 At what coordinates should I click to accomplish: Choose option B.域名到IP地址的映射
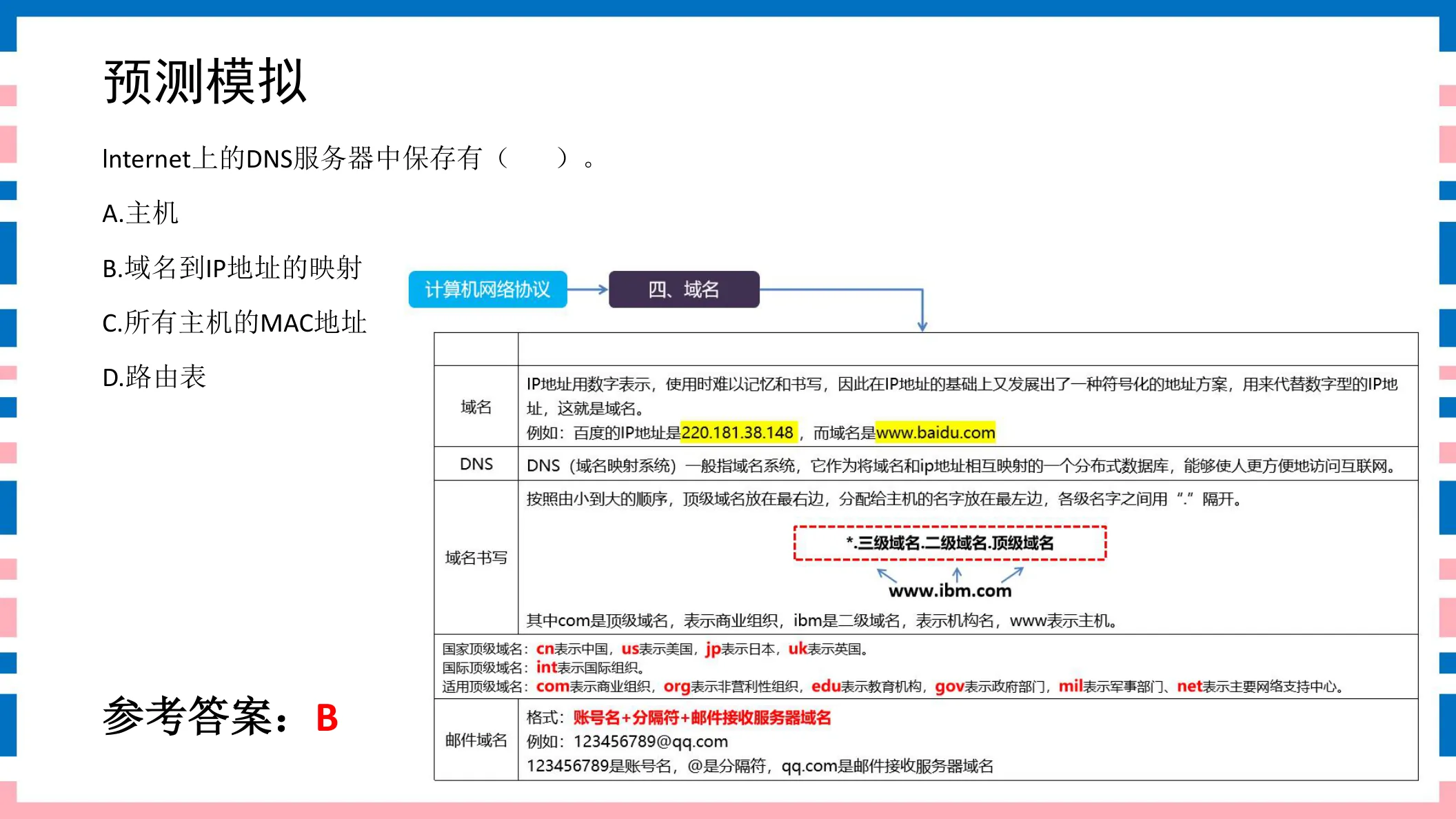pyautogui.click(x=232, y=267)
